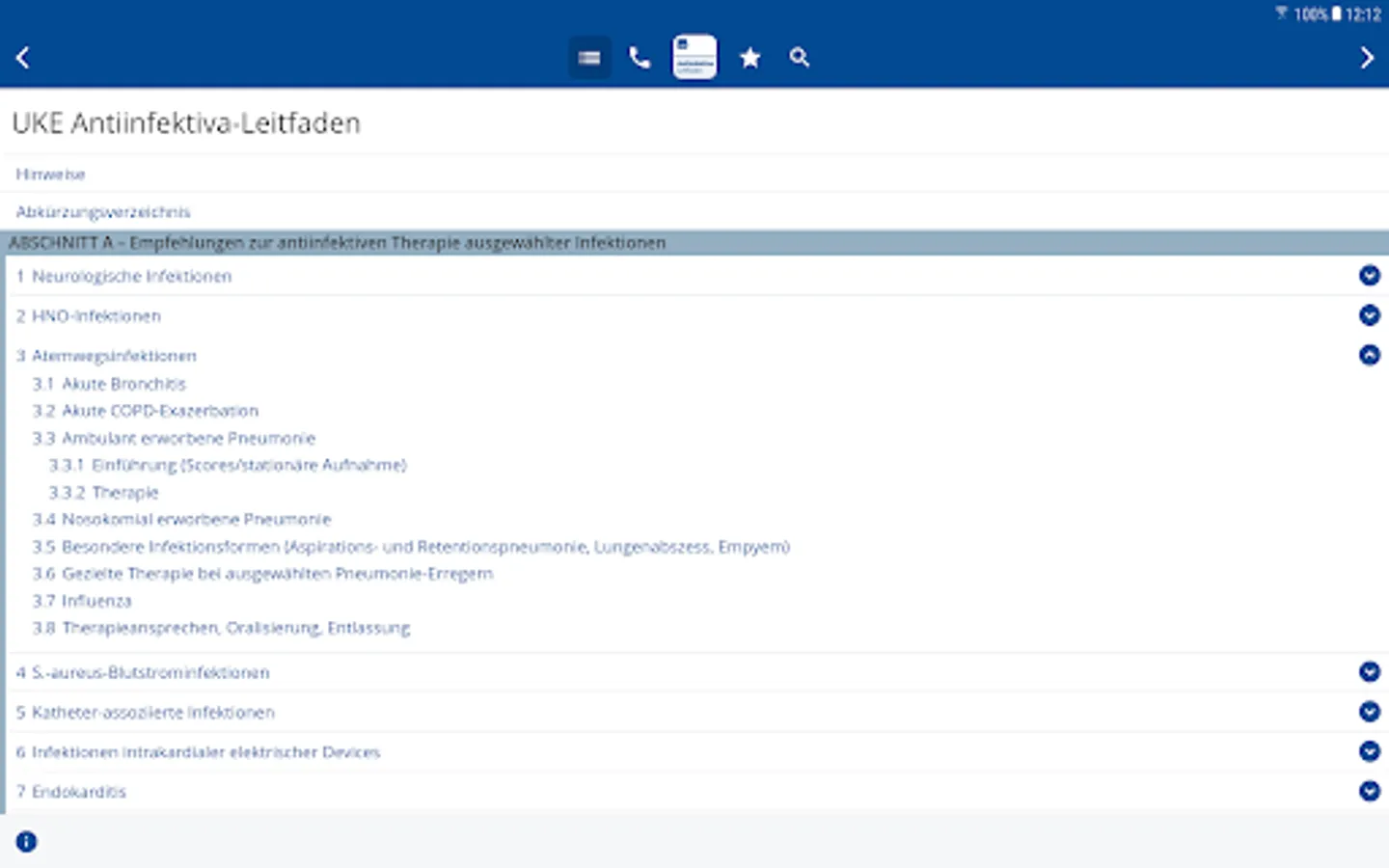
Task: Expand section 4 S.-aureus-Blutstrominfektionen
Action: 1369,672
